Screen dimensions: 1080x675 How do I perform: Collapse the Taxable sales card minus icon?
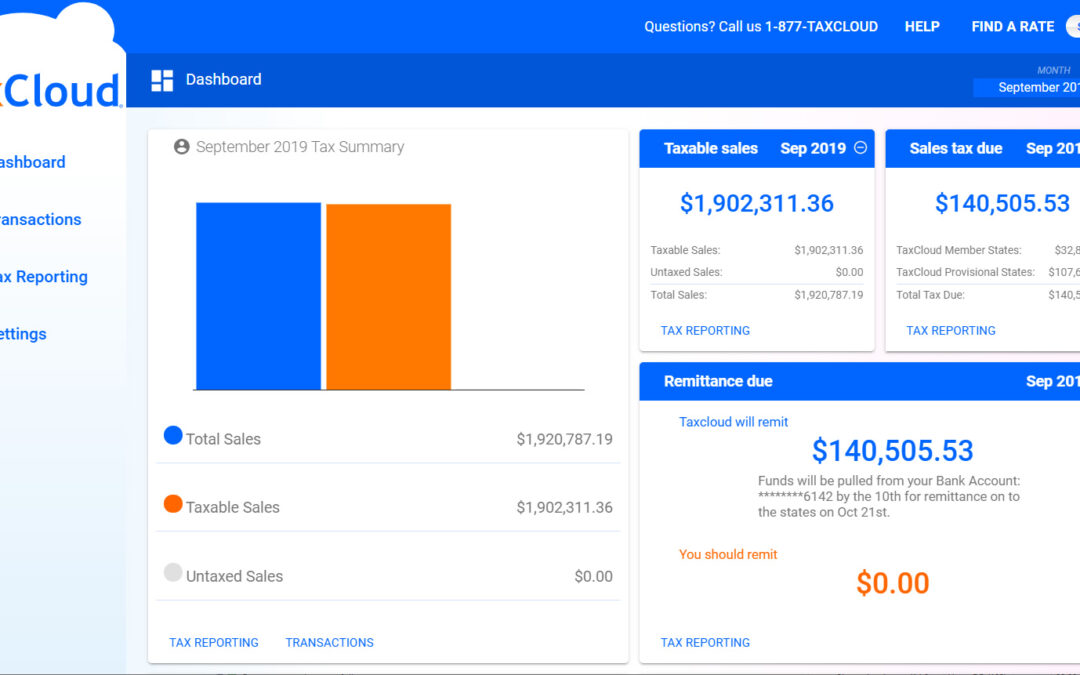(x=860, y=147)
